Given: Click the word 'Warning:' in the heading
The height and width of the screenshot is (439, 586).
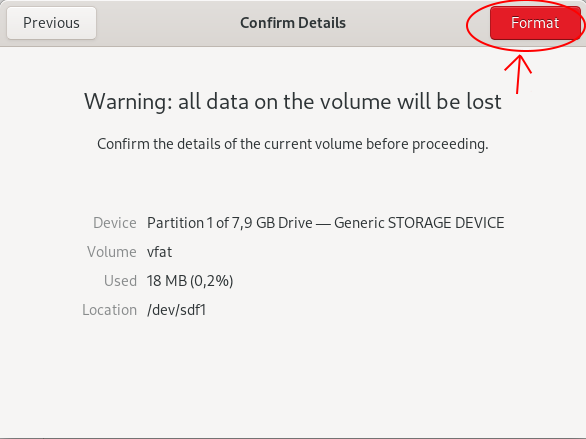Looking at the screenshot, I should coord(128,101).
